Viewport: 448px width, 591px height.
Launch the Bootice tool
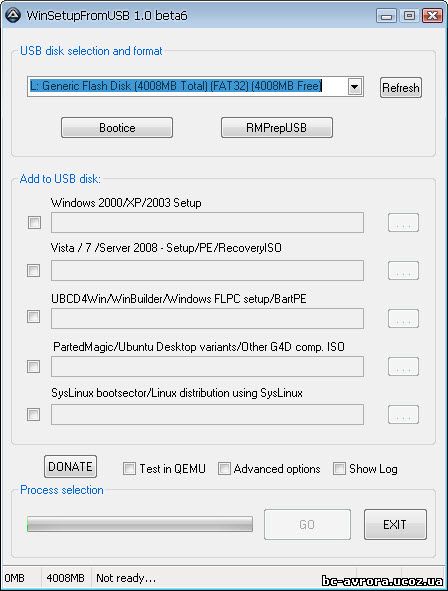tap(117, 127)
